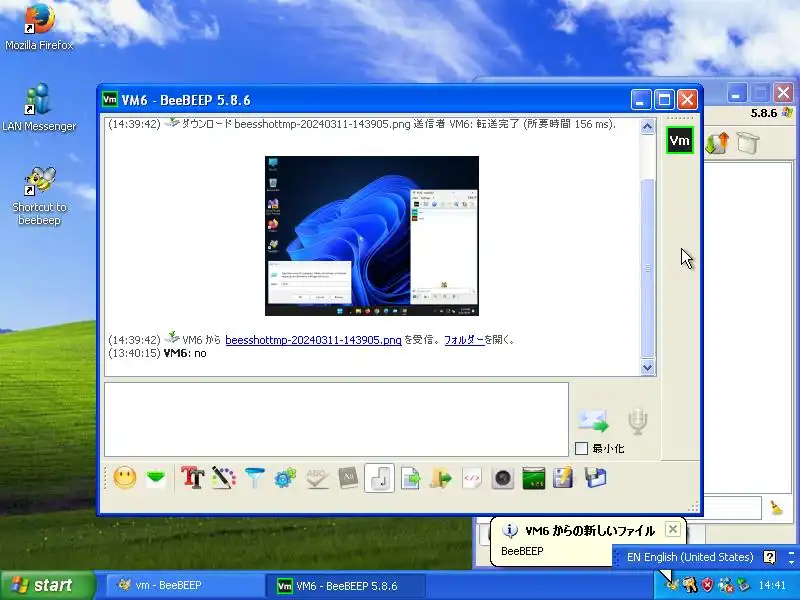
Task: Click the floppy with pencil save icon
Action: click(563, 479)
